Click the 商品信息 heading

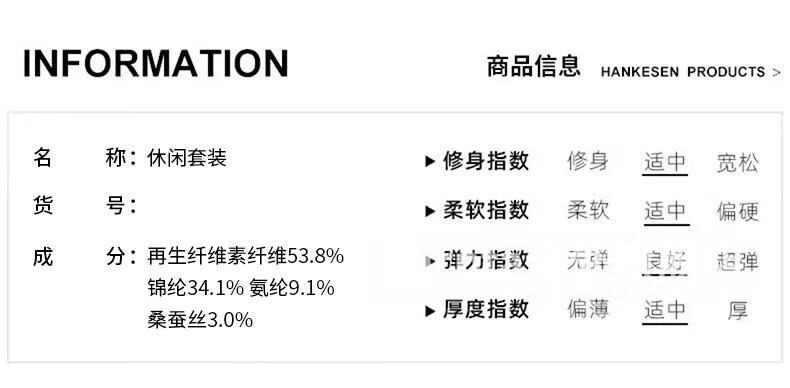533,66
